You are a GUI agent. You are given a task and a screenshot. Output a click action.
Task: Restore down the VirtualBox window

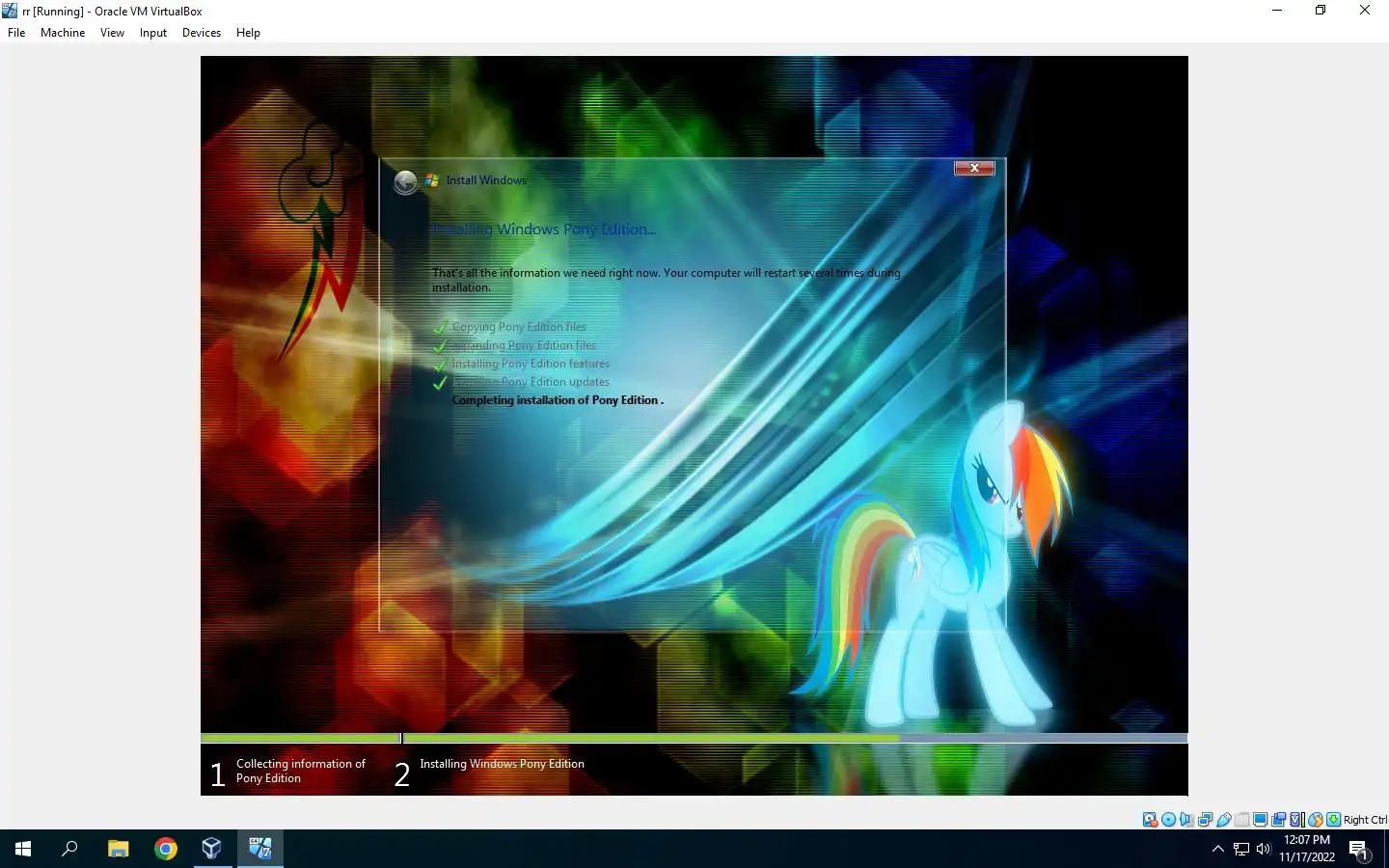pyautogui.click(x=1321, y=11)
